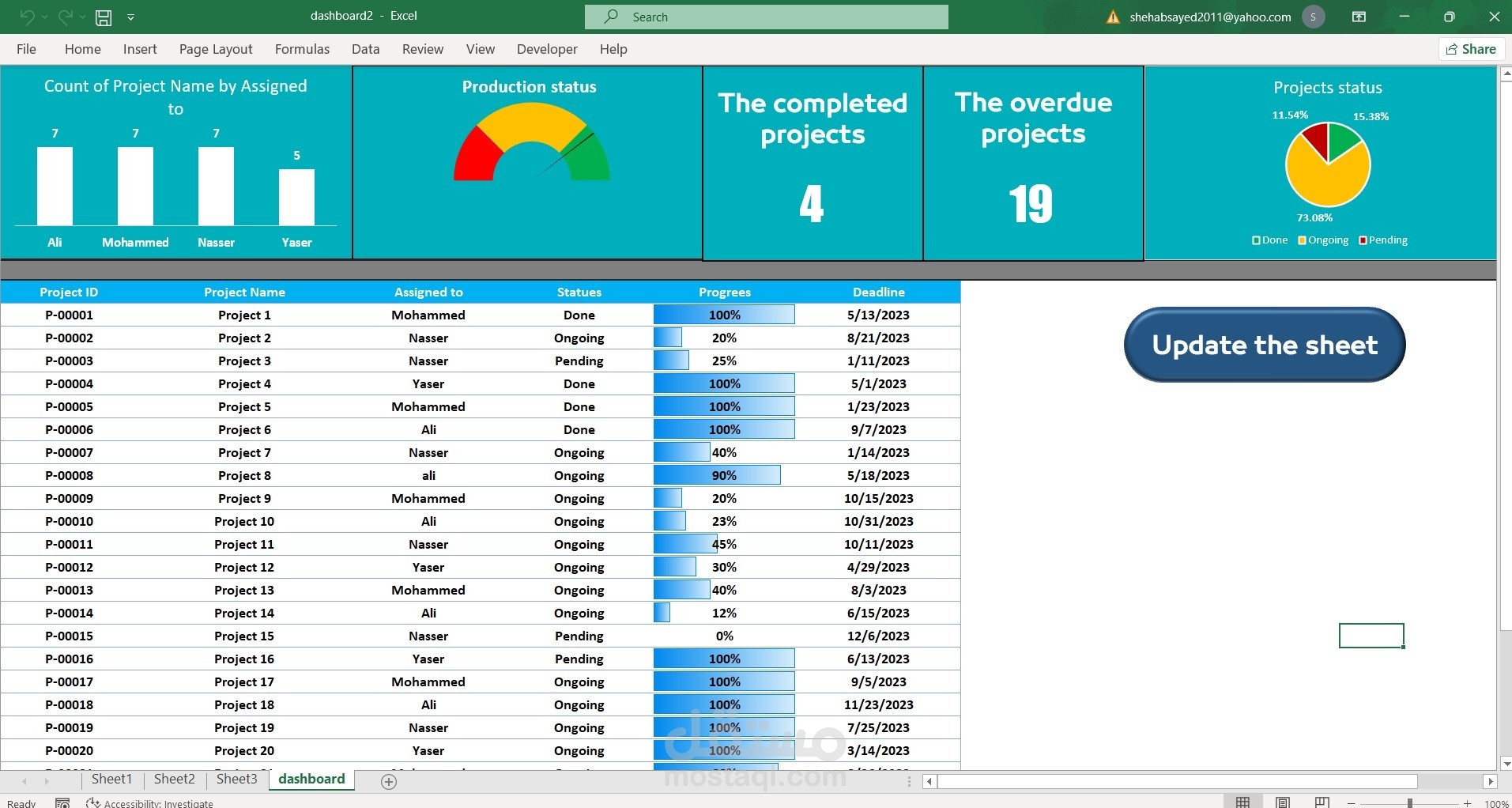Viewport: 1512px width, 808px height.
Task: Select the 10/31/2023 deadline cell
Action: coord(879,521)
